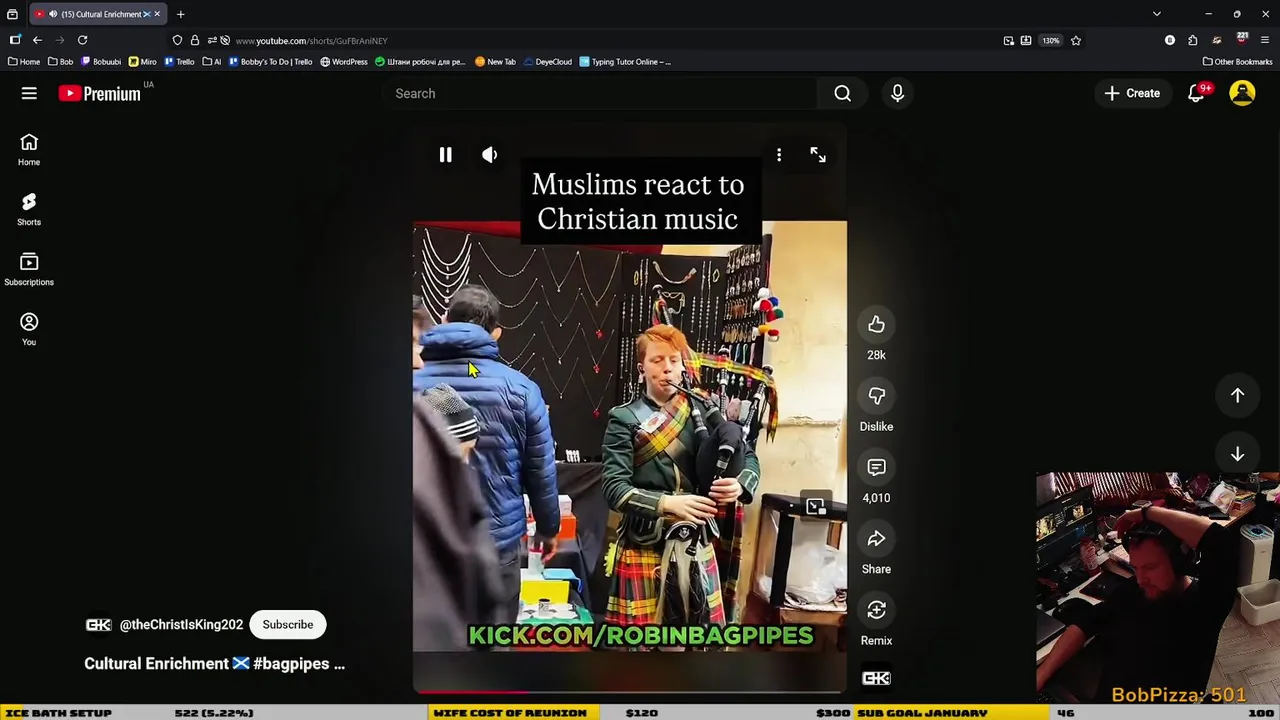Open the channel sound thumbnail below Remix
1280x720 pixels.
(x=876, y=678)
